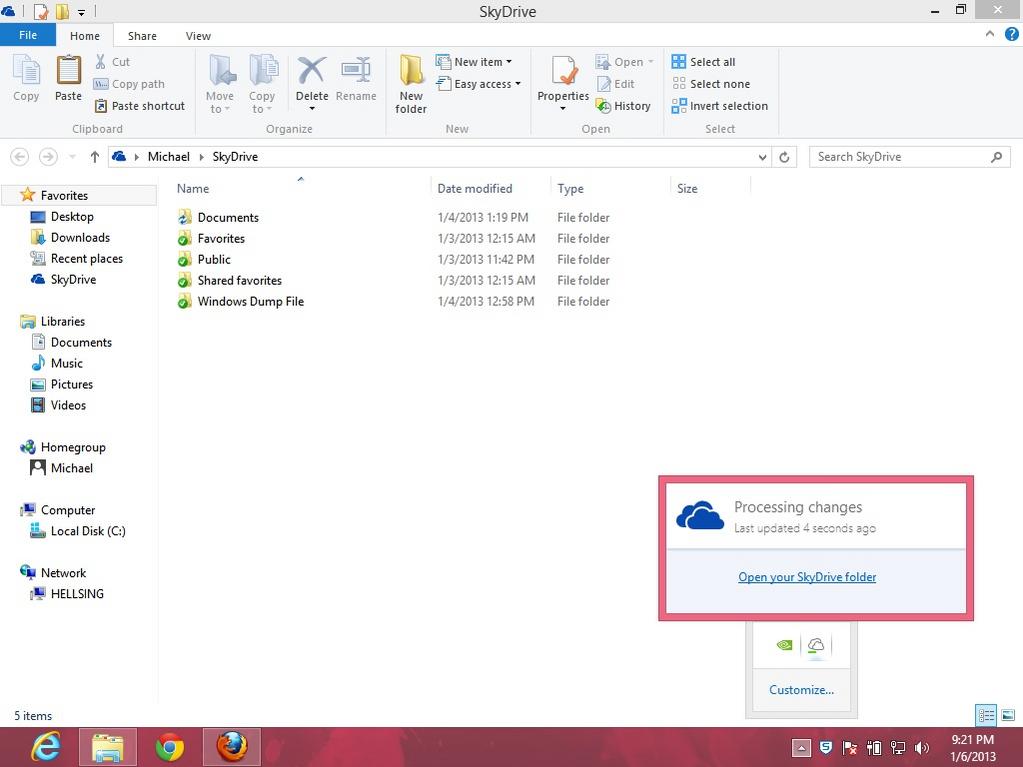
Task: Select the Documents folder in file list
Action: pyautogui.click(x=228, y=217)
